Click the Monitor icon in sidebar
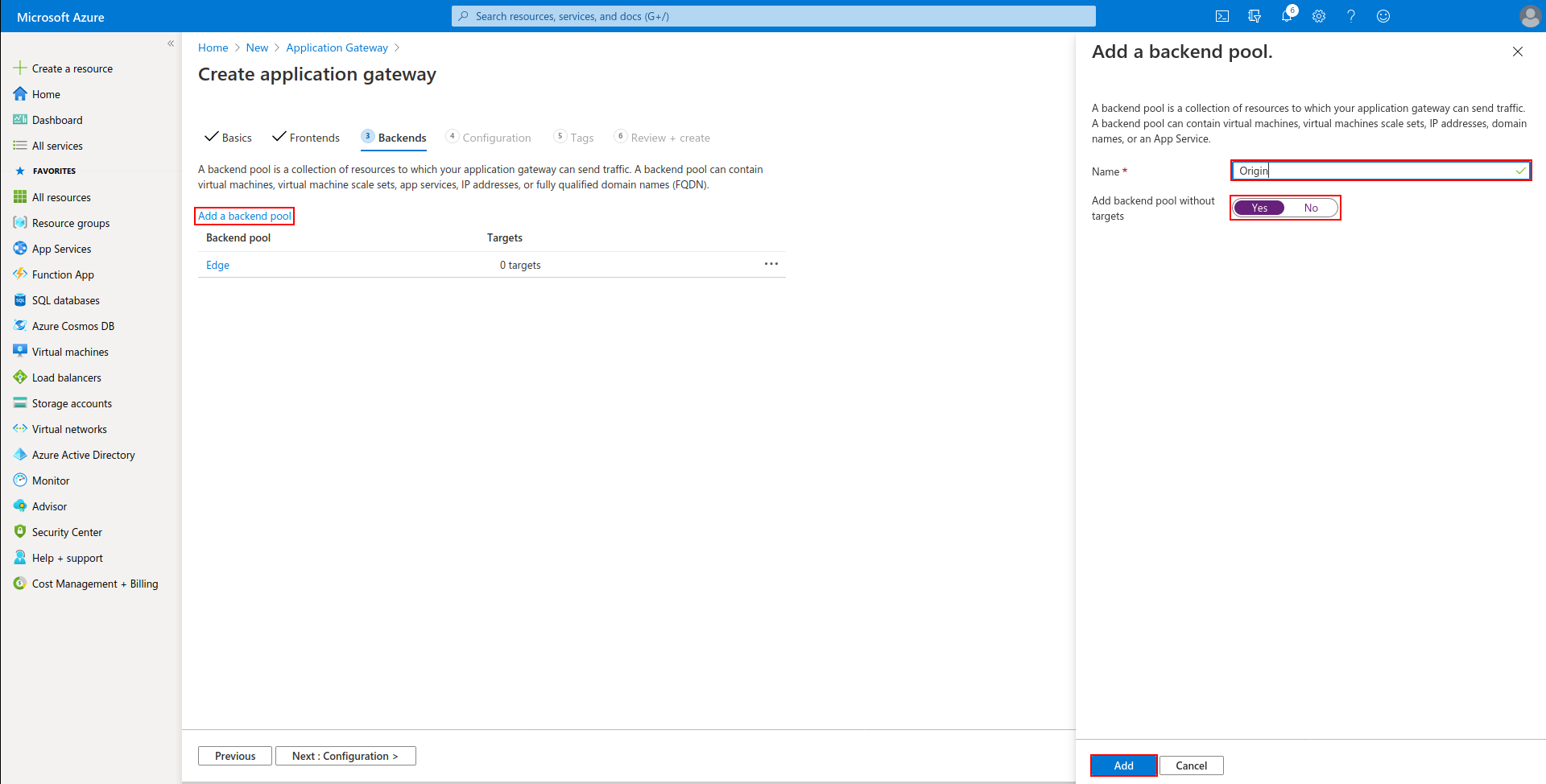This screenshot has height=784, width=1546. [x=20, y=481]
